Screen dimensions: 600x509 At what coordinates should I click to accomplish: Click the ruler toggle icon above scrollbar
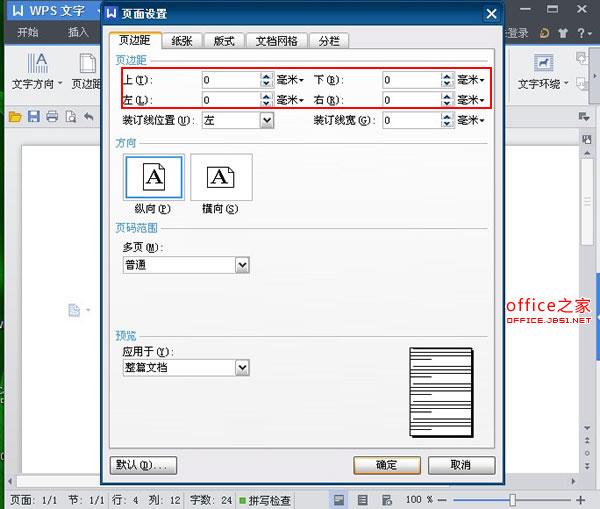pyautogui.click(x=587, y=139)
